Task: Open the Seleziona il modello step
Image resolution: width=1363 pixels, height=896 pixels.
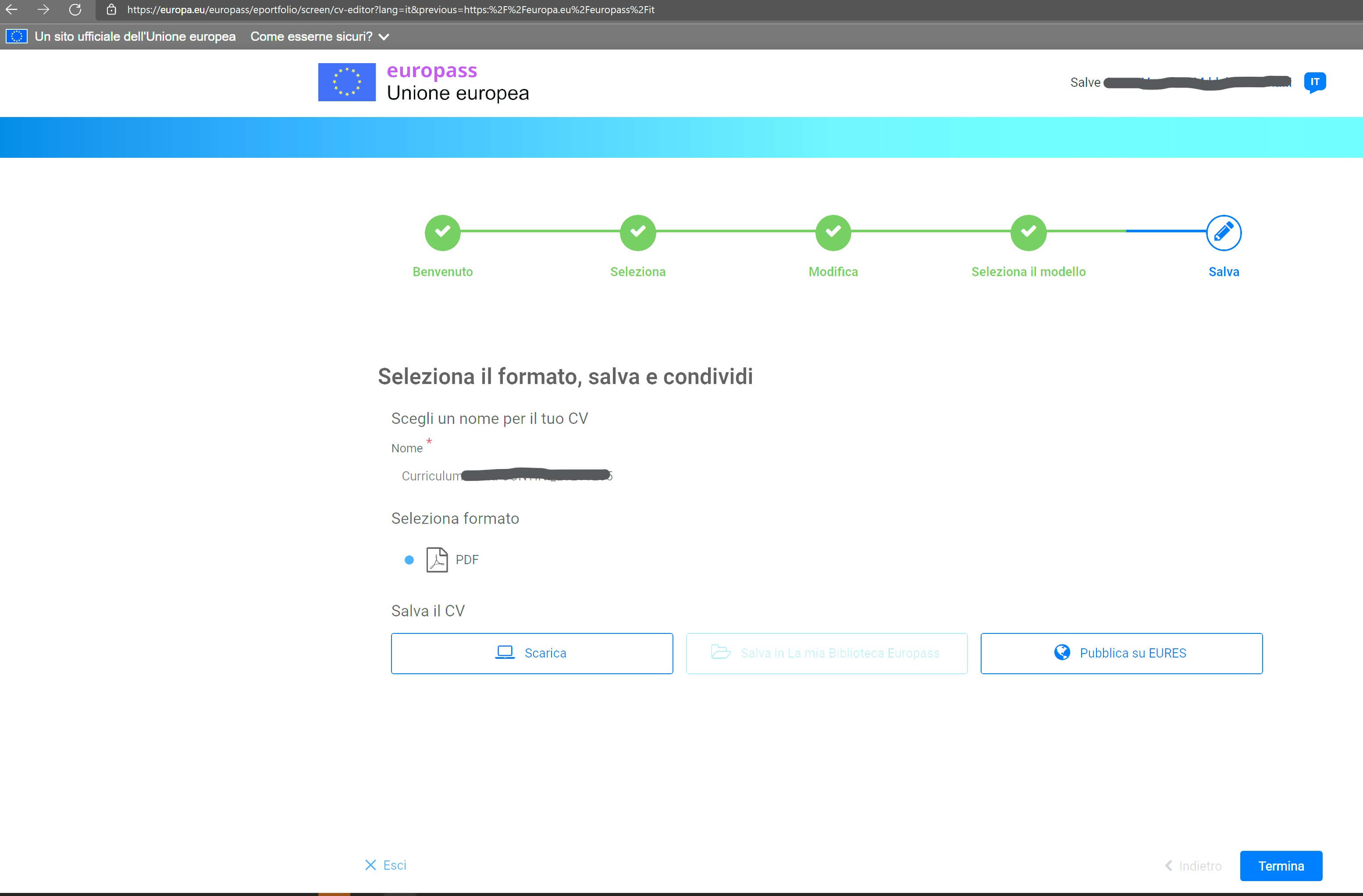Action: (x=1028, y=232)
